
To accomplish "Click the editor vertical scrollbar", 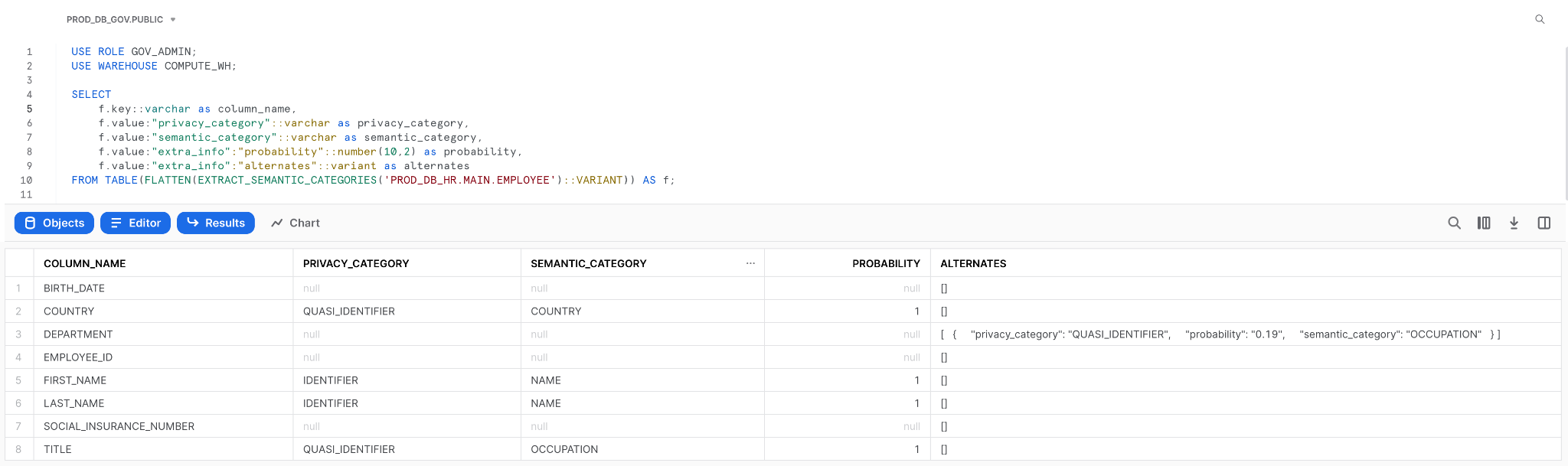I will tap(1565, 122).
